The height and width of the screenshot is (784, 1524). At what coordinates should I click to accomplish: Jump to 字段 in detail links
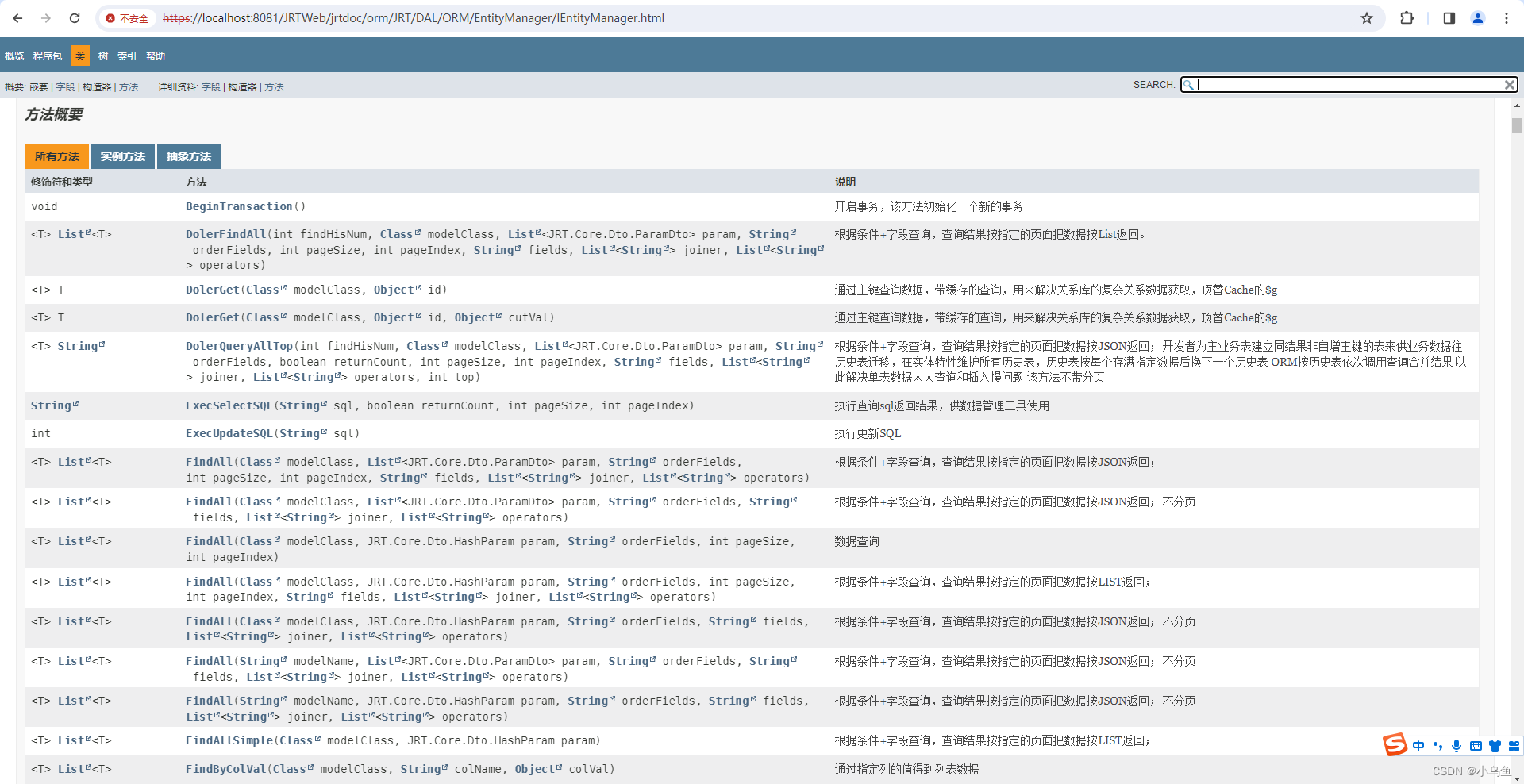click(211, 87)
